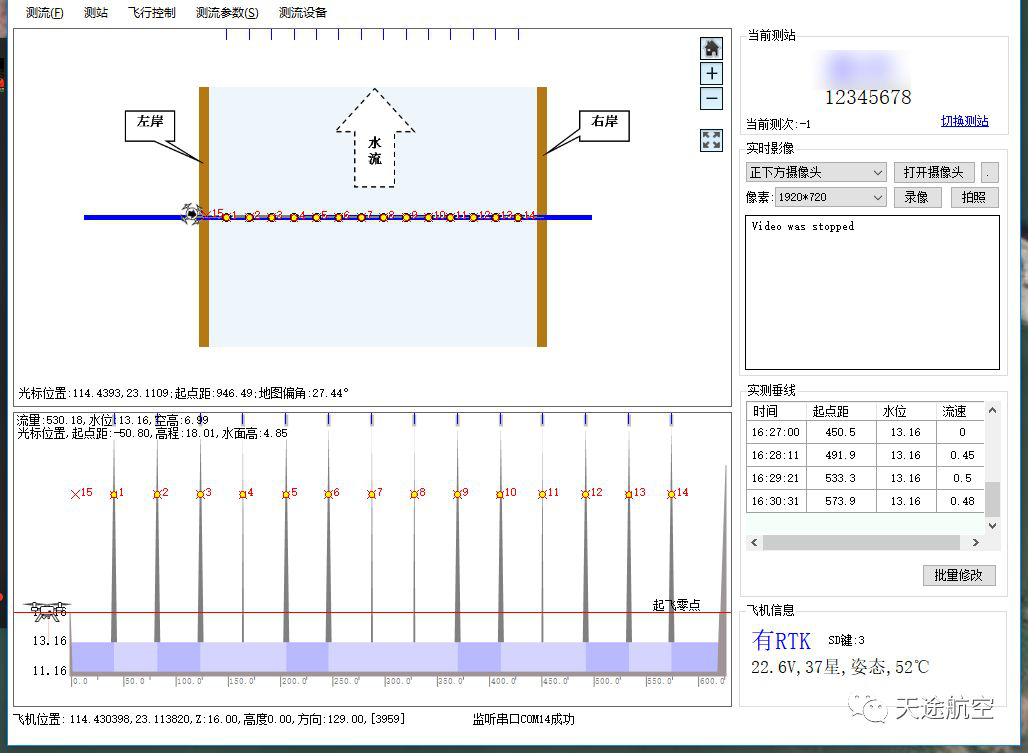Click the table's horizontal scrollbar right arrow
This screenshot has height=753, width=1028.
[976, 543]
